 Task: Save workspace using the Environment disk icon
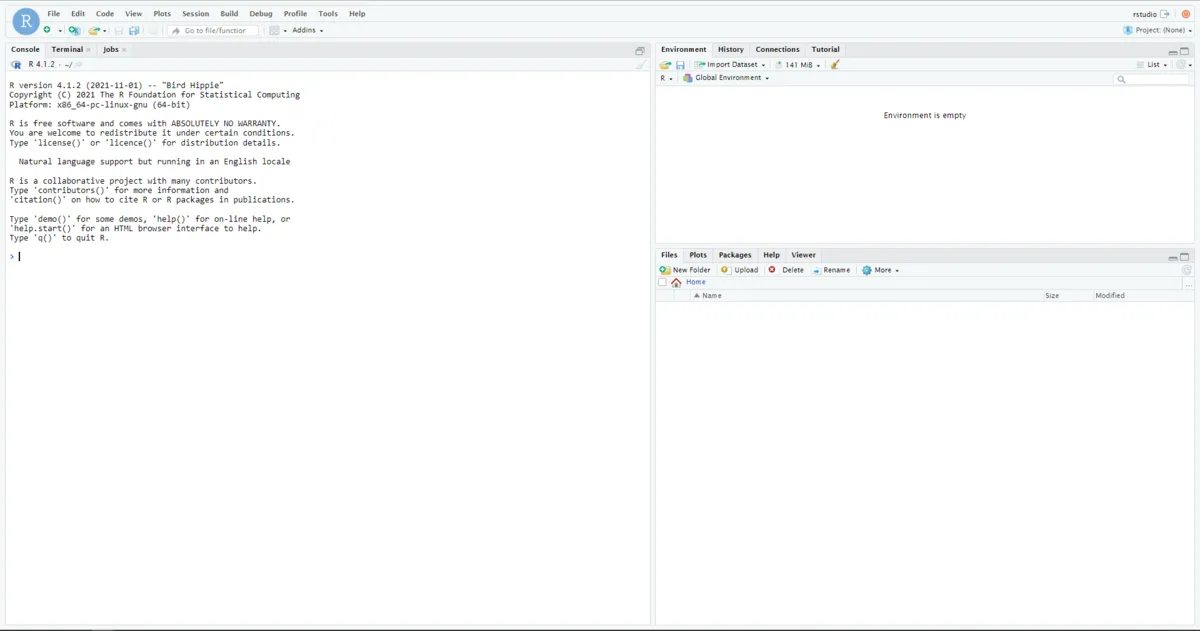pyautogui.click(x=680, y=65)
